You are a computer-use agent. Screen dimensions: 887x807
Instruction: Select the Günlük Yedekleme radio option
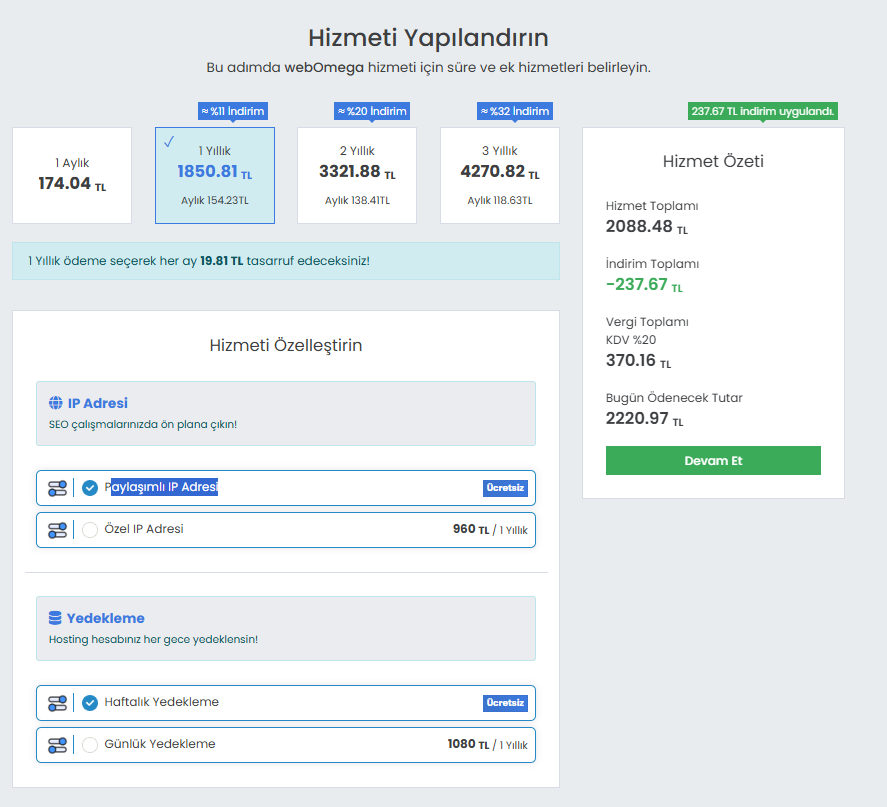coord(90,745)
